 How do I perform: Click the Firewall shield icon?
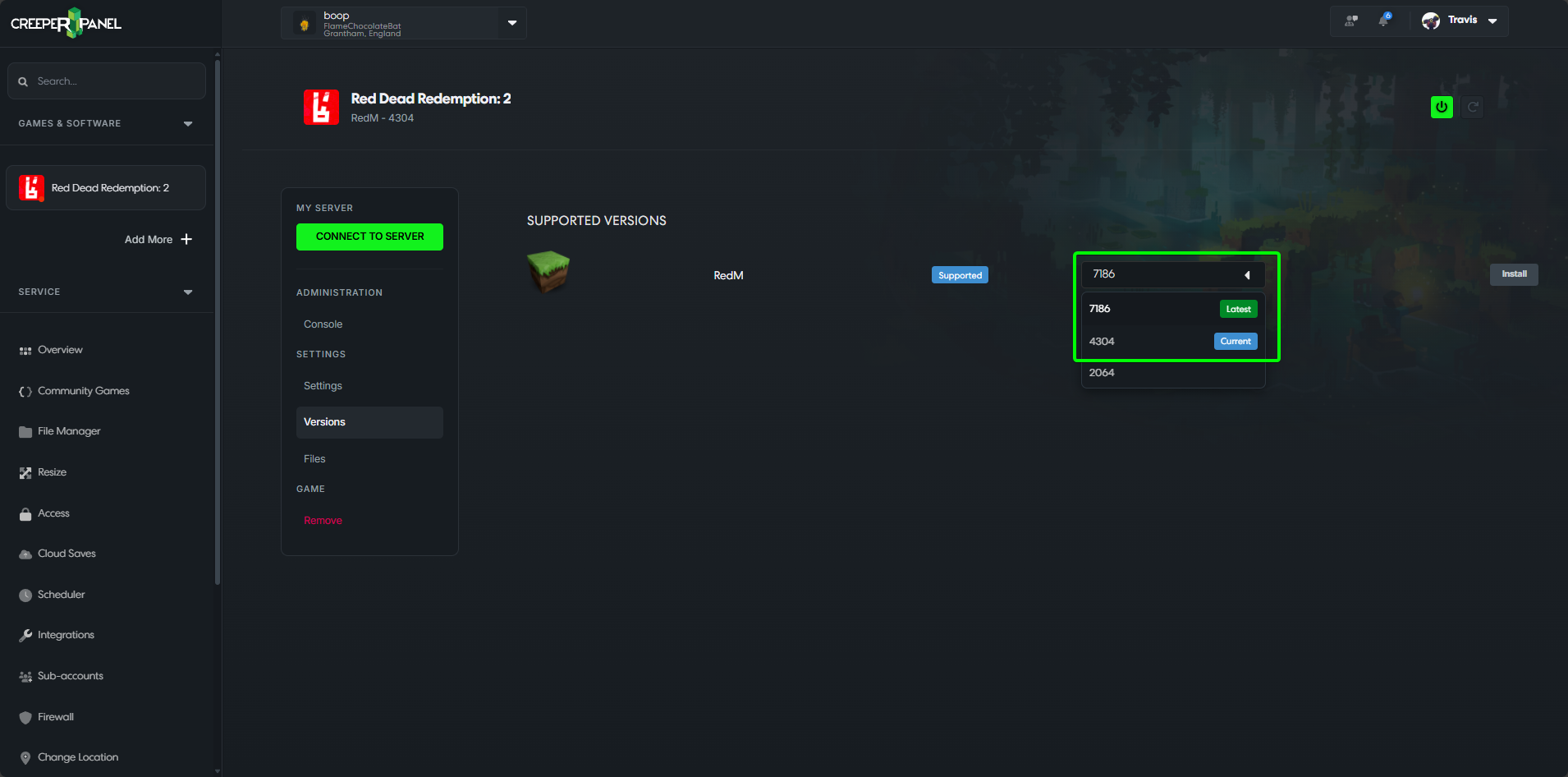(25, 718)
